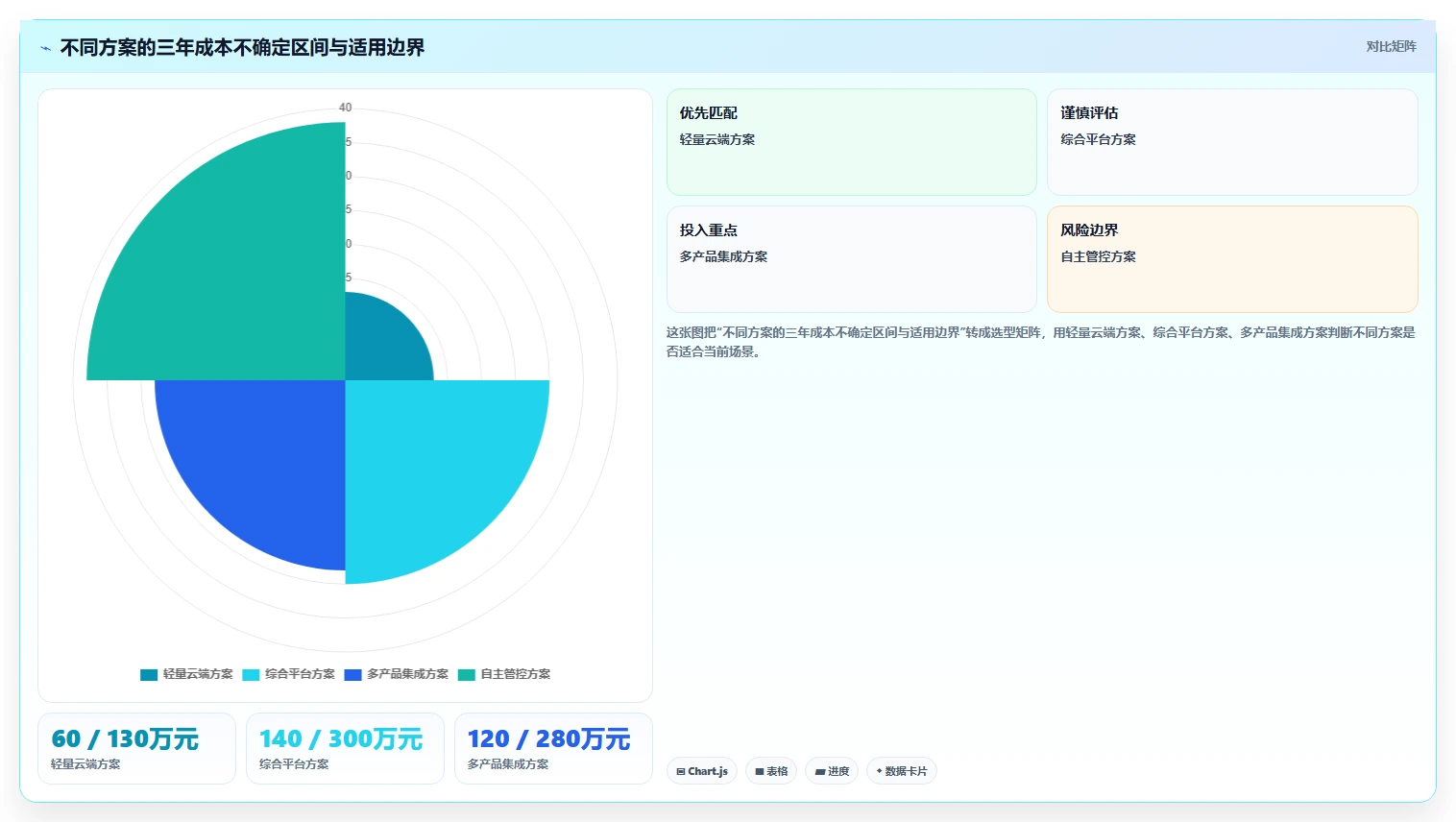
Task: Click the axis label 40 on chart
Action: click(346, 108)
